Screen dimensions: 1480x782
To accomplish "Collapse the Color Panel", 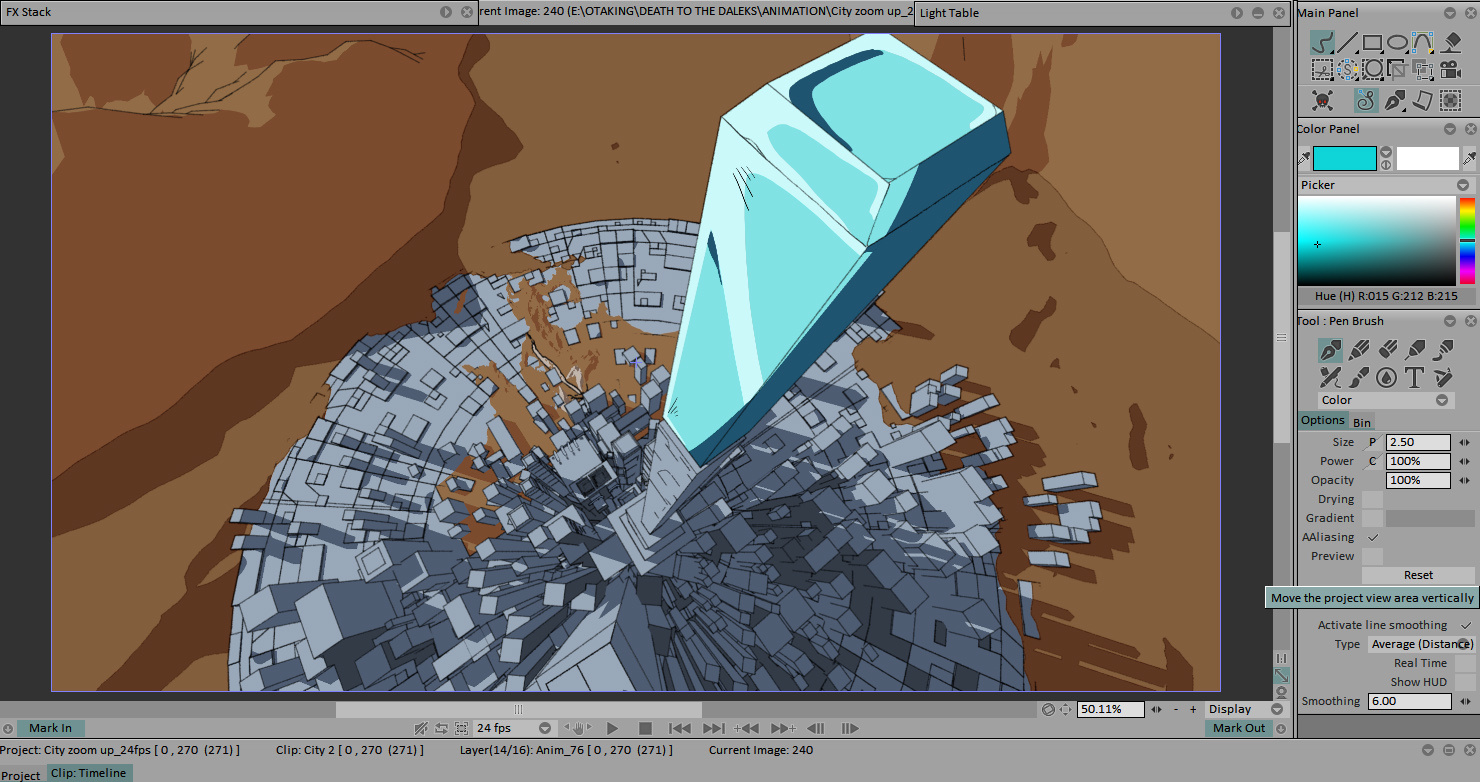I will pyautogui.click(x=1451, y=129).
